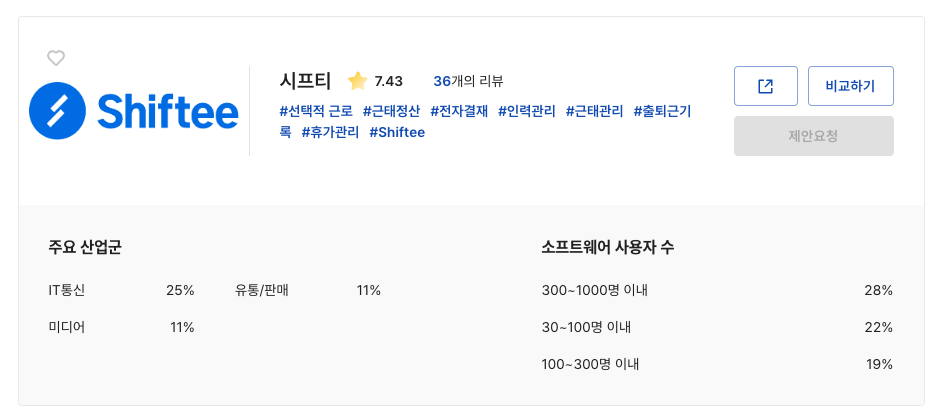The width and height of the screenshot is (942, 418).
Task: Choose the #근태관리 hashtag
Action: (595, 111)
